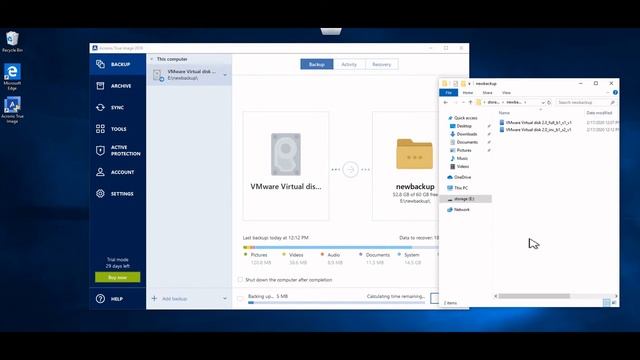Open the Tools section in Acronis sidebar
The width and height of the screenshot is (640, 360).
[118, 129]
